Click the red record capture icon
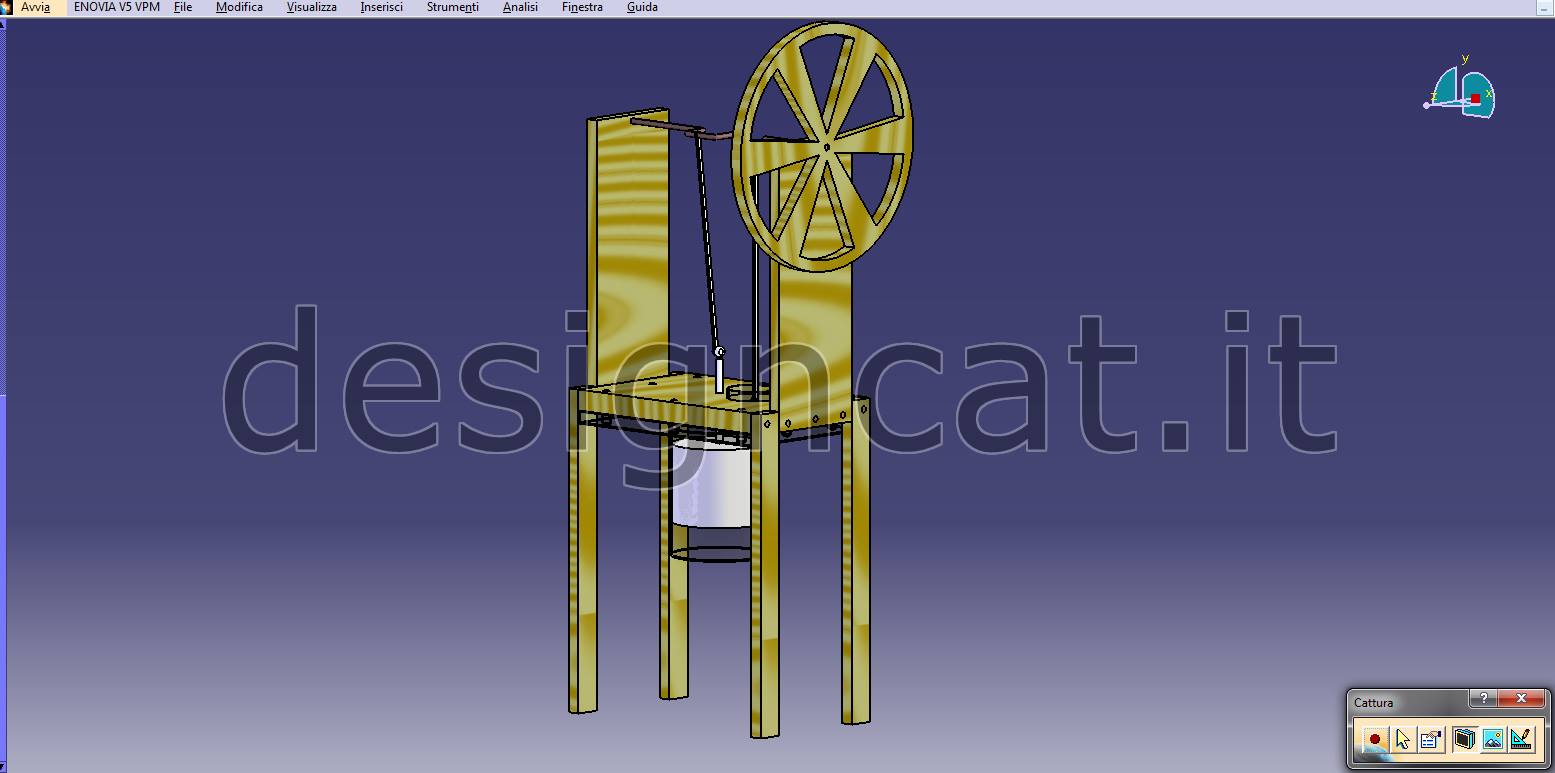Viewport: 1555px width, 773px height. [1375, 739]
